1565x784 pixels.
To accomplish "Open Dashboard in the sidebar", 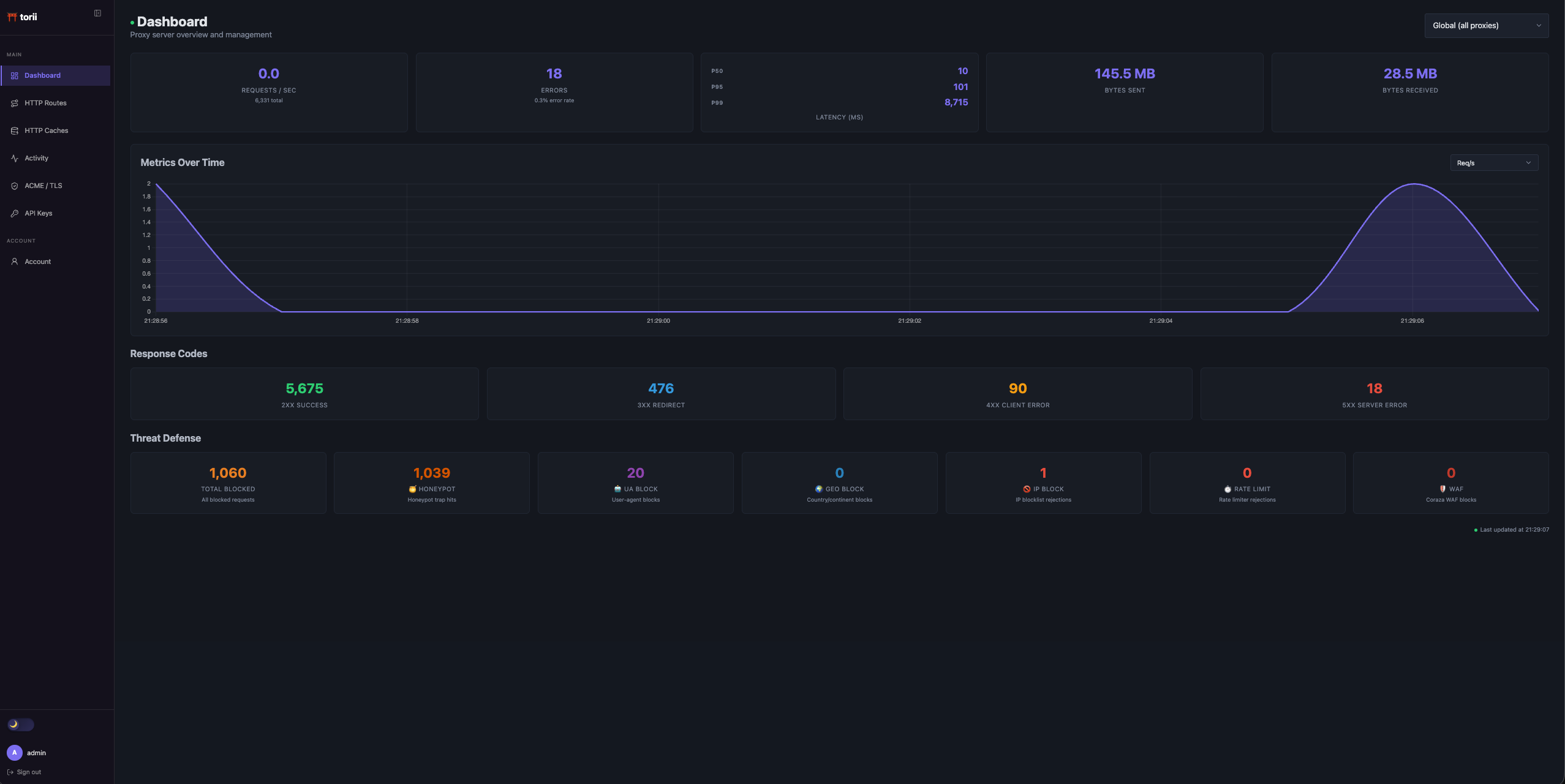I will coord(56,76).
